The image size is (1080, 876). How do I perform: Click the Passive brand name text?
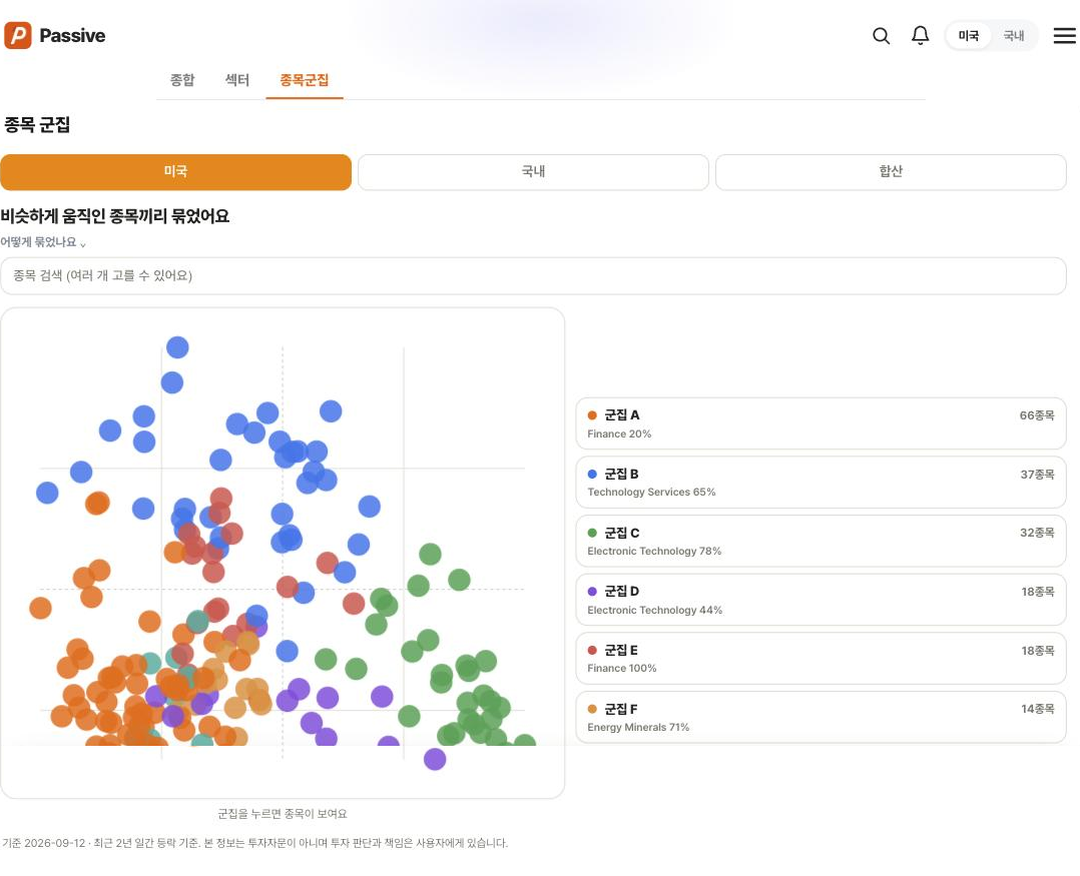(x=72, y=36)
